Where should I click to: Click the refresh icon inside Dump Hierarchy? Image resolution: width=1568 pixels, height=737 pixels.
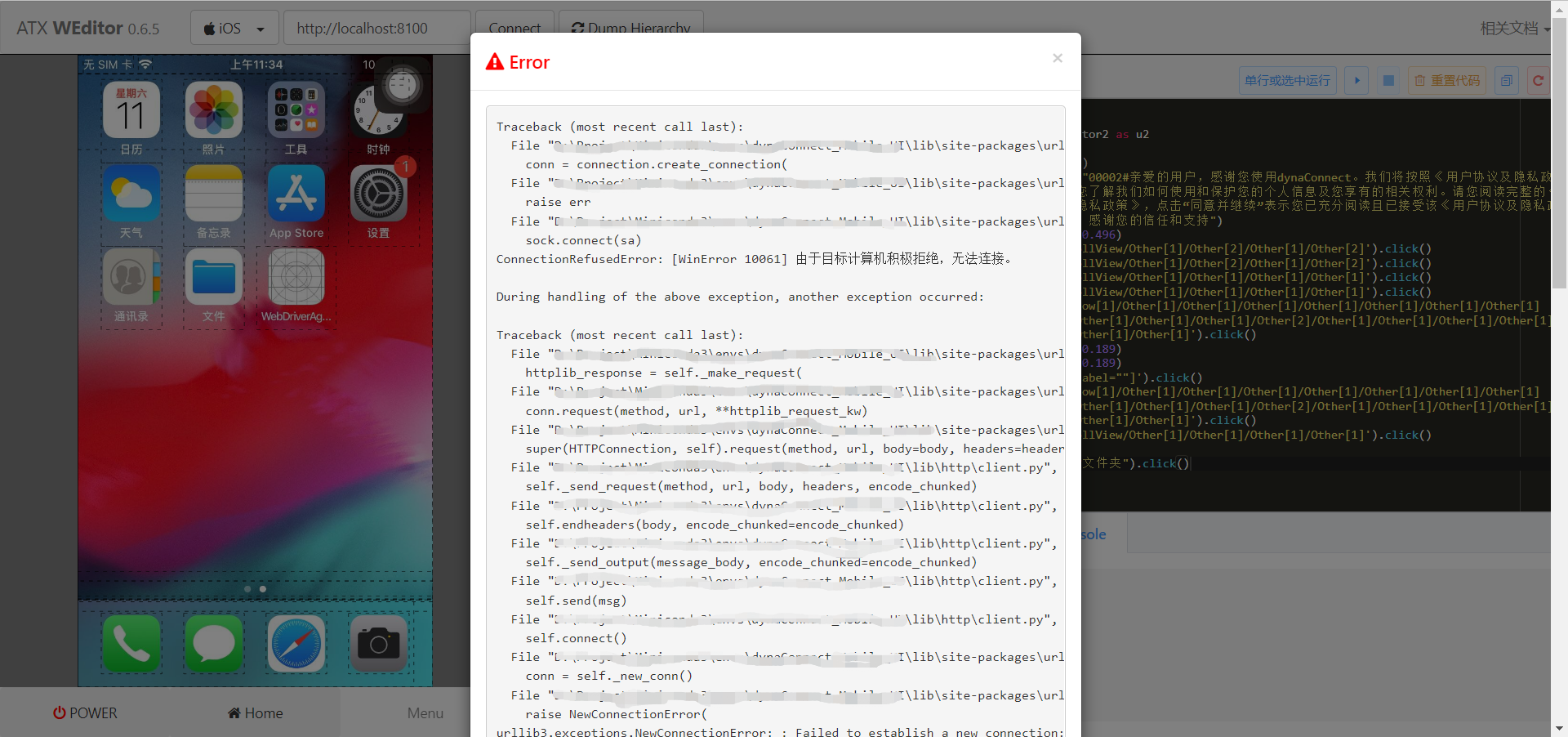click(577, 29)
